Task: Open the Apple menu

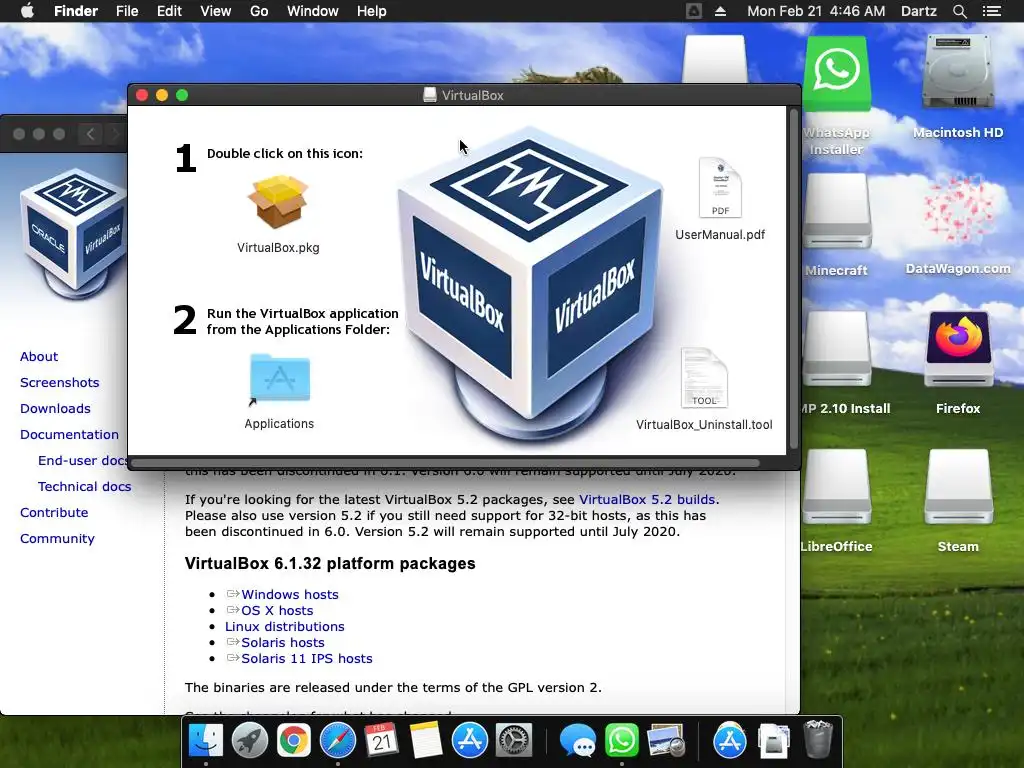Action: click(27, 11)
